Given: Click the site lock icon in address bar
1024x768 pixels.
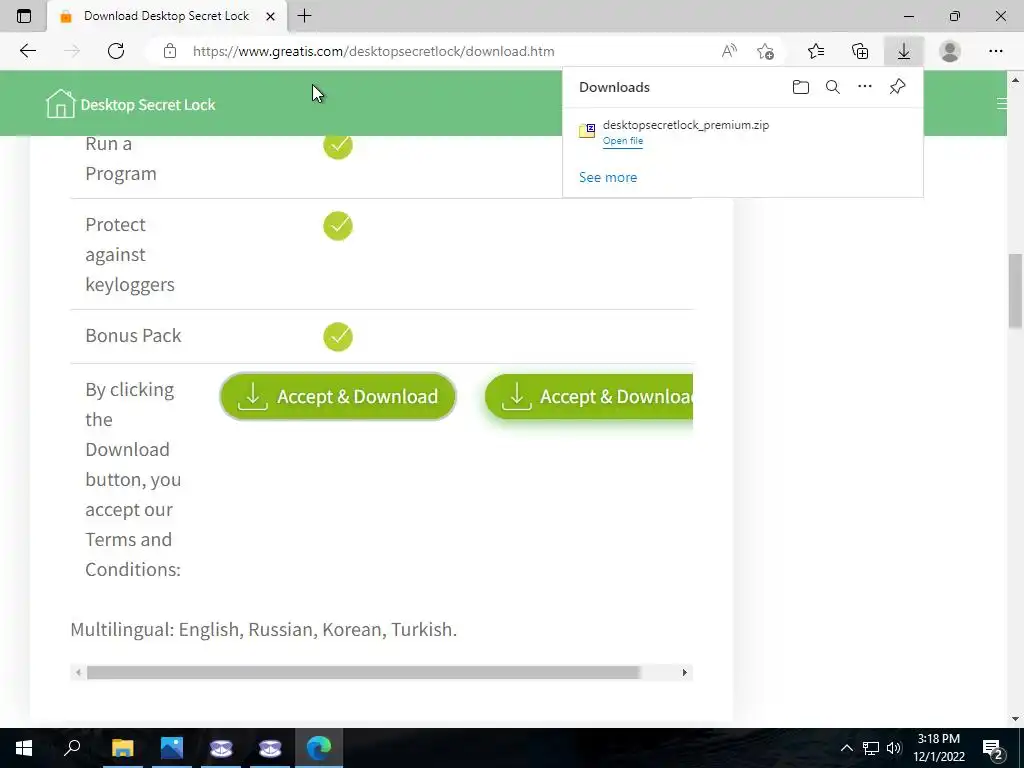Looking at the screenshot, I should click(170, 51).
